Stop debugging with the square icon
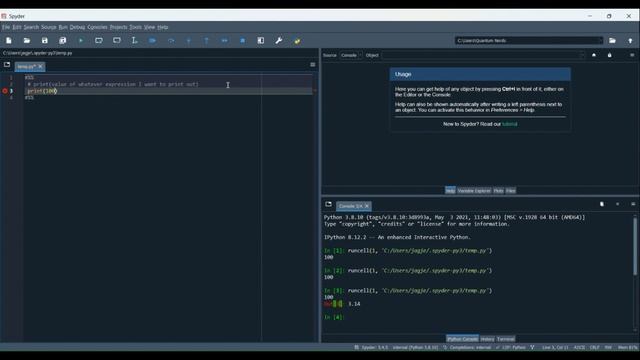 [x=242, y=40]
